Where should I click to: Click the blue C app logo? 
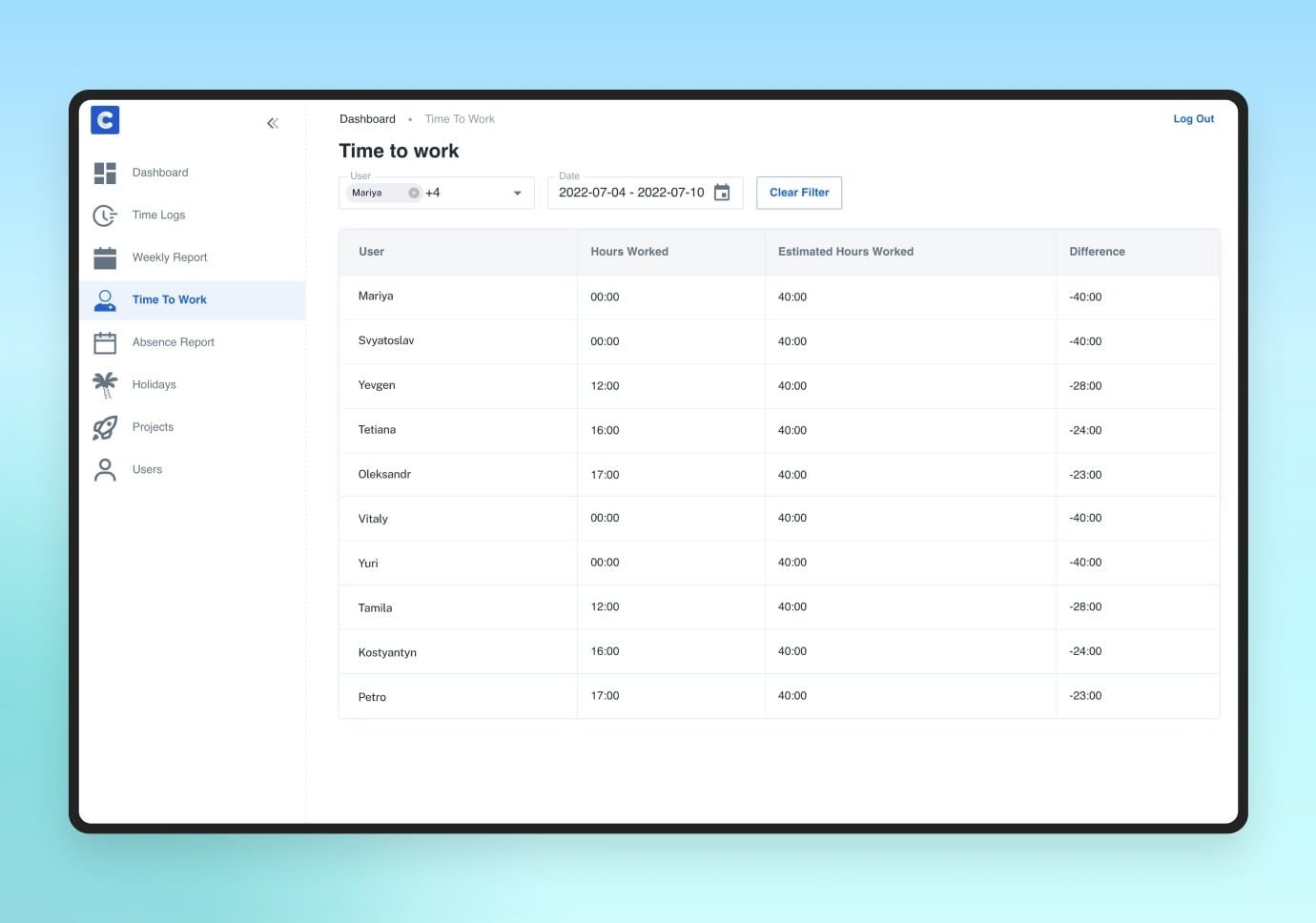click(x=105, y=120)
